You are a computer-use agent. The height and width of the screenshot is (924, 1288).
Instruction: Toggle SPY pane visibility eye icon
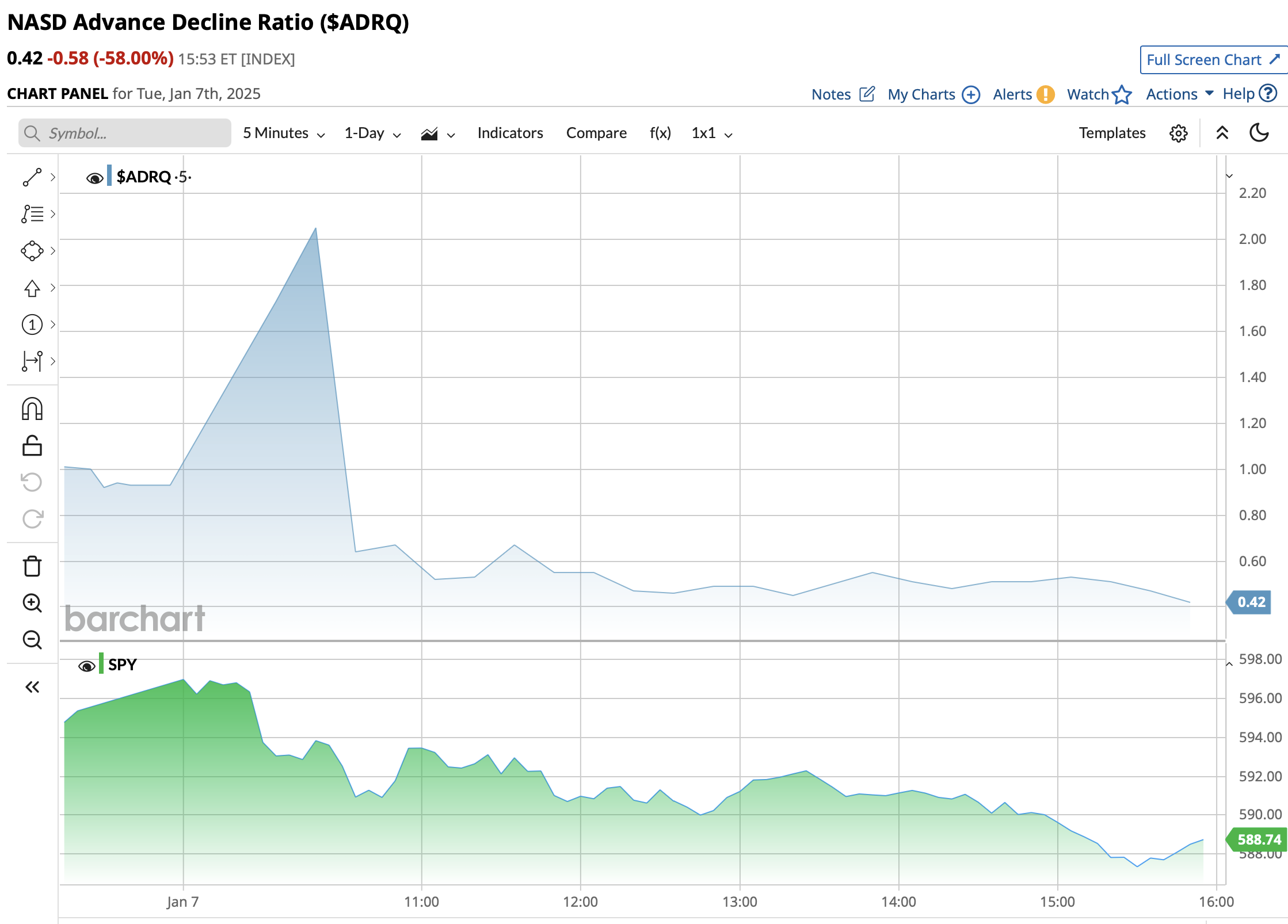pyautogui.click(x=86, y=666)
